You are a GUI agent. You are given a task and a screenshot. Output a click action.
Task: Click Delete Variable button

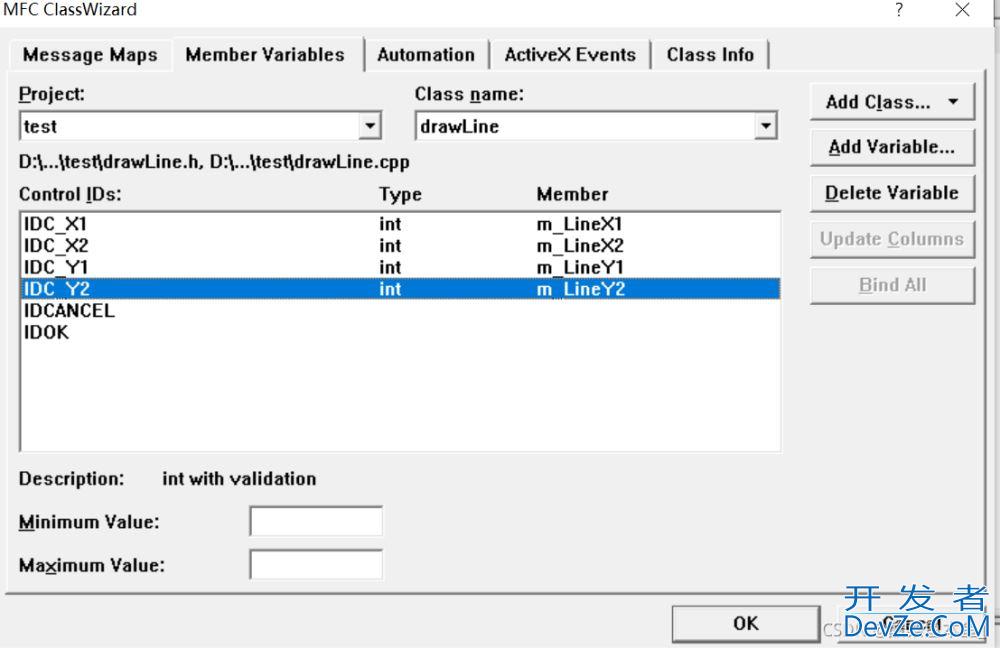(892, 193)
